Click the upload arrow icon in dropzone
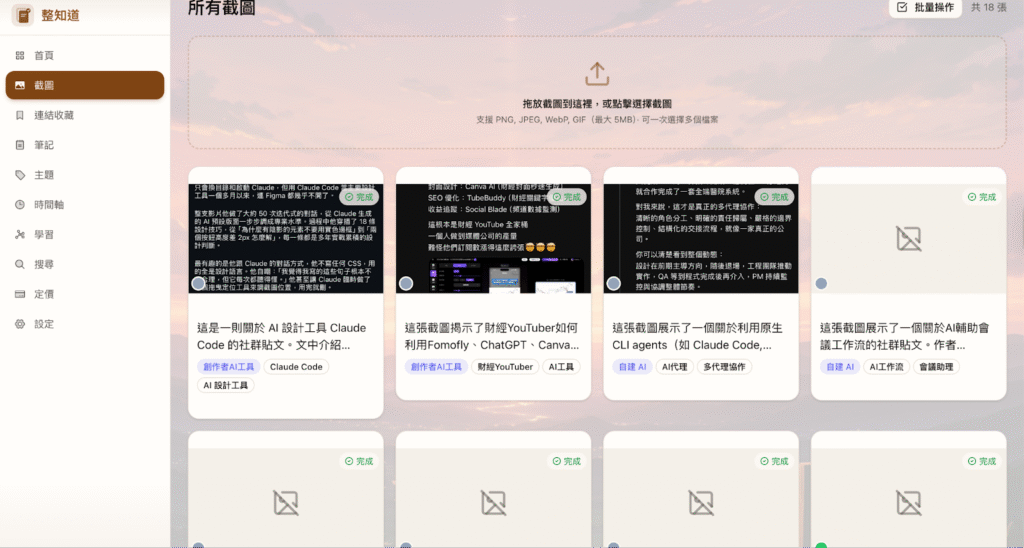This screenshot has width=1024, height=548. [x=597, y=74]
